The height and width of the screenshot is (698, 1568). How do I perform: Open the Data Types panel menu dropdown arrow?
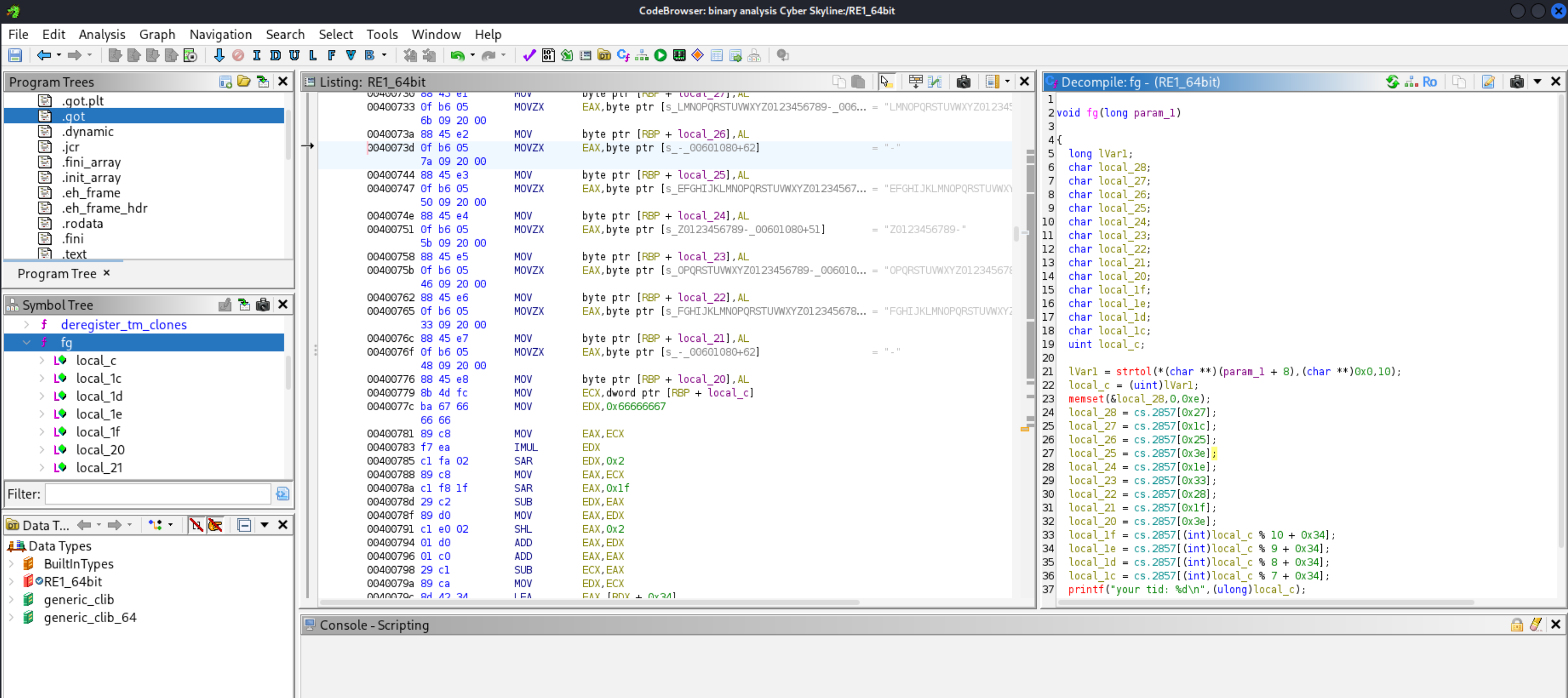265,525
